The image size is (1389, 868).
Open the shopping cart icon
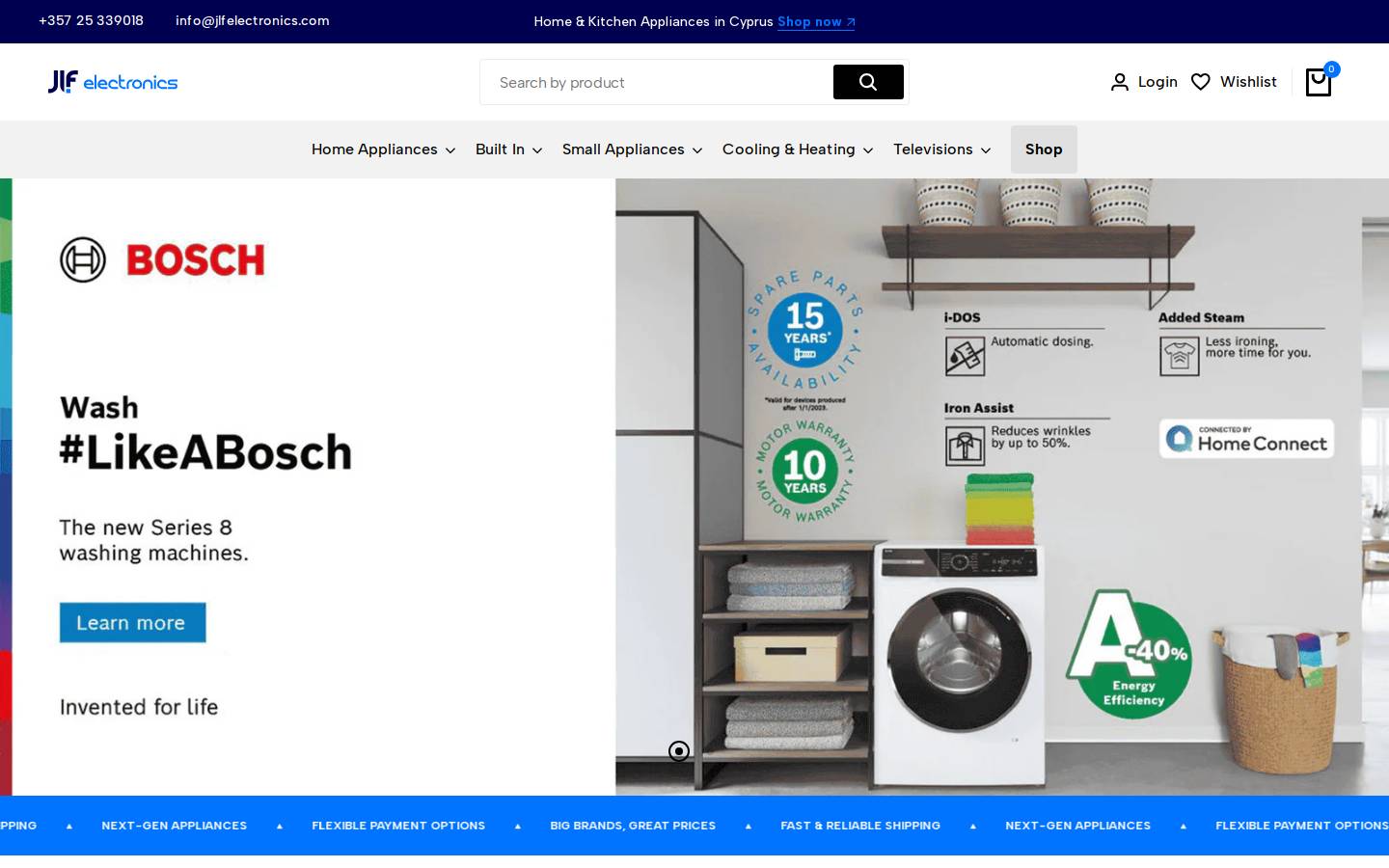tap(1318, 82)
